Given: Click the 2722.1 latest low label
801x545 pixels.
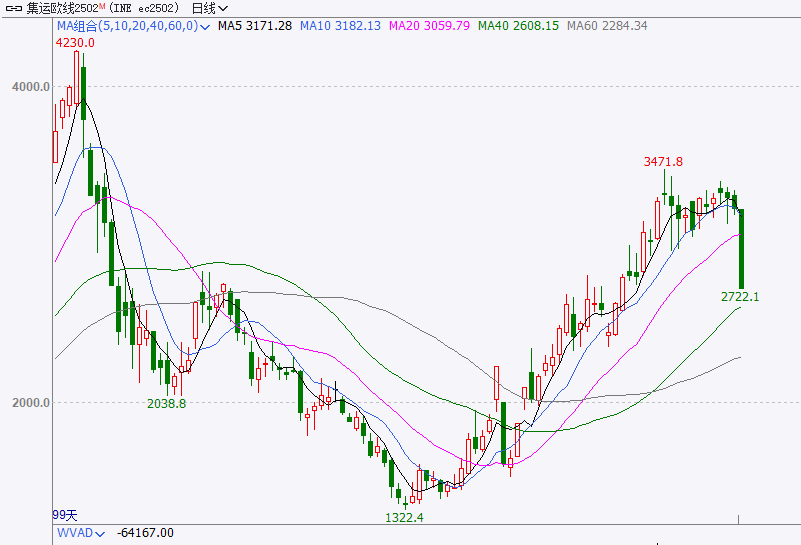Looking at the screenshot, I should pos(740,297).
